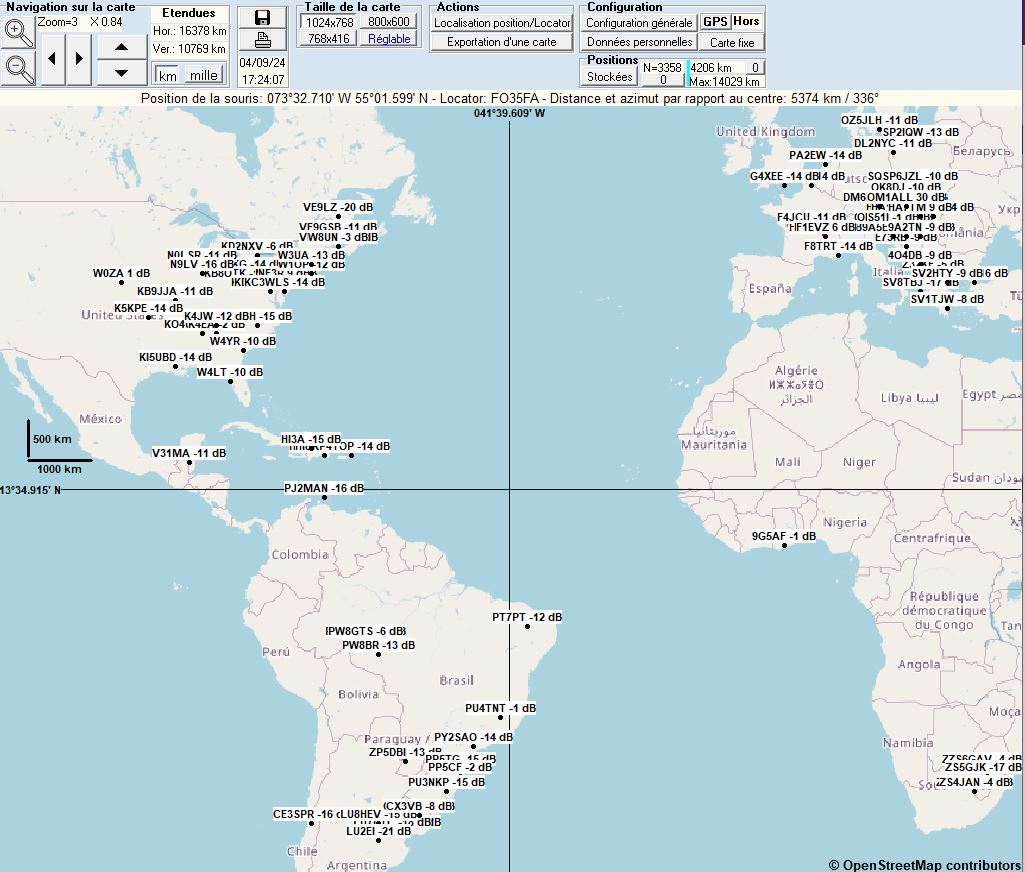Open Configuration générale

638,22
